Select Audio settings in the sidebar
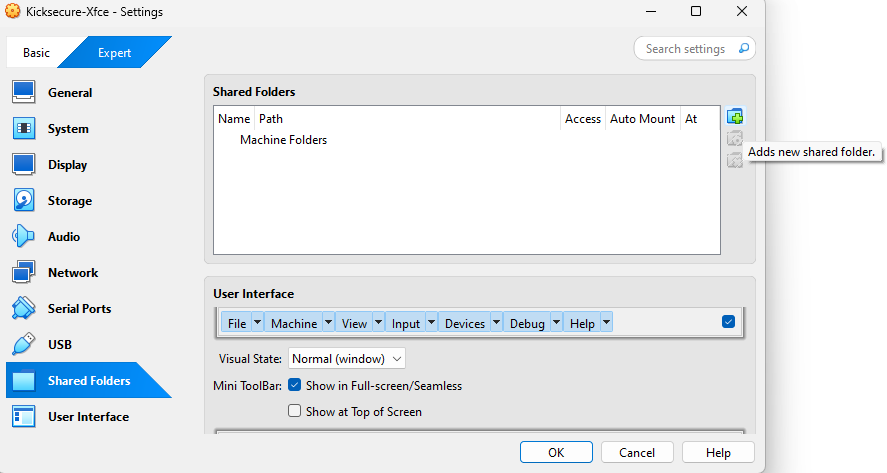 click(x=63, y=237)
